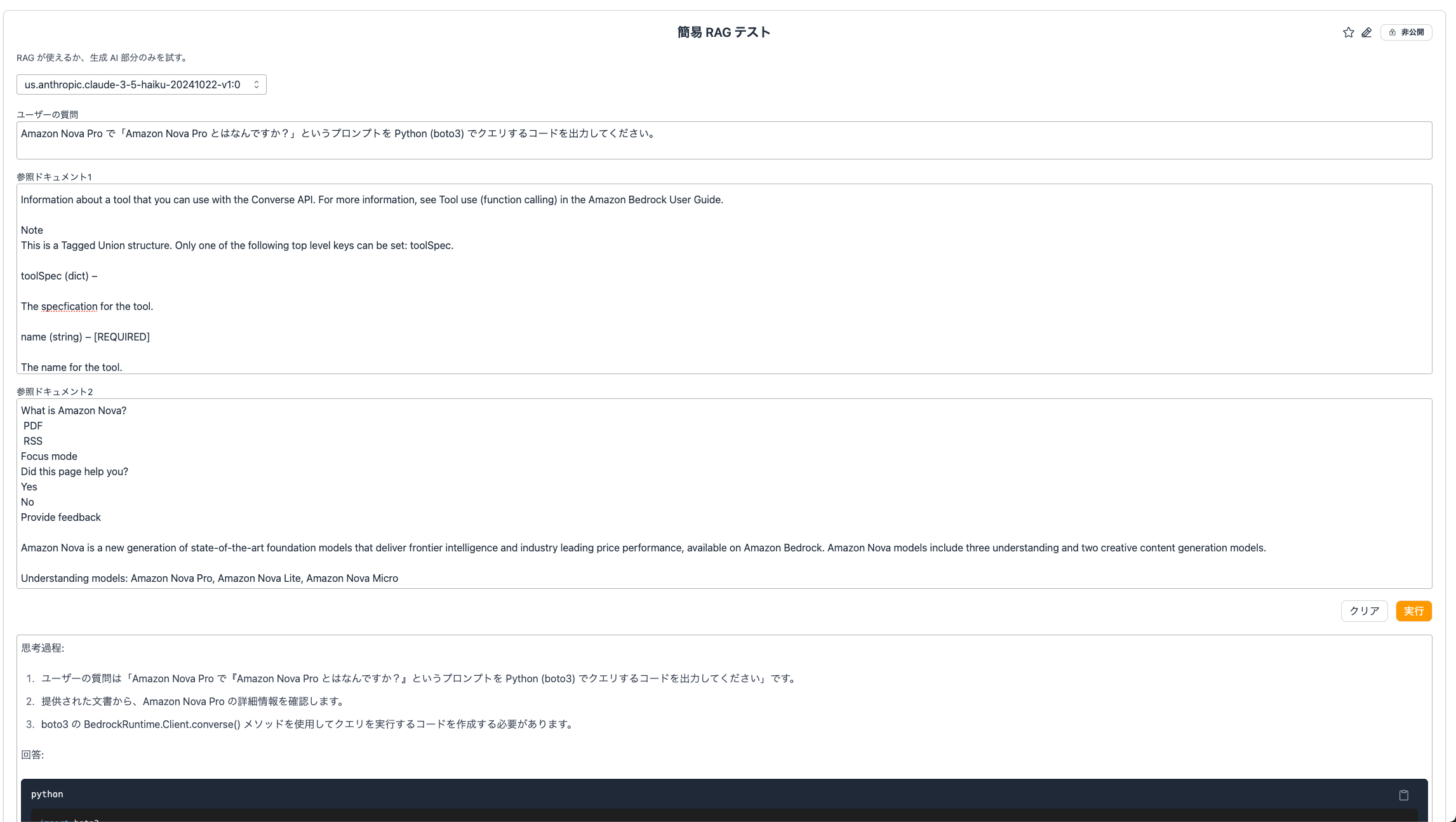Screen dimensions: 1456x822
Task: Click into the ユーザーの質問 text field
Action: click(724, 140)
